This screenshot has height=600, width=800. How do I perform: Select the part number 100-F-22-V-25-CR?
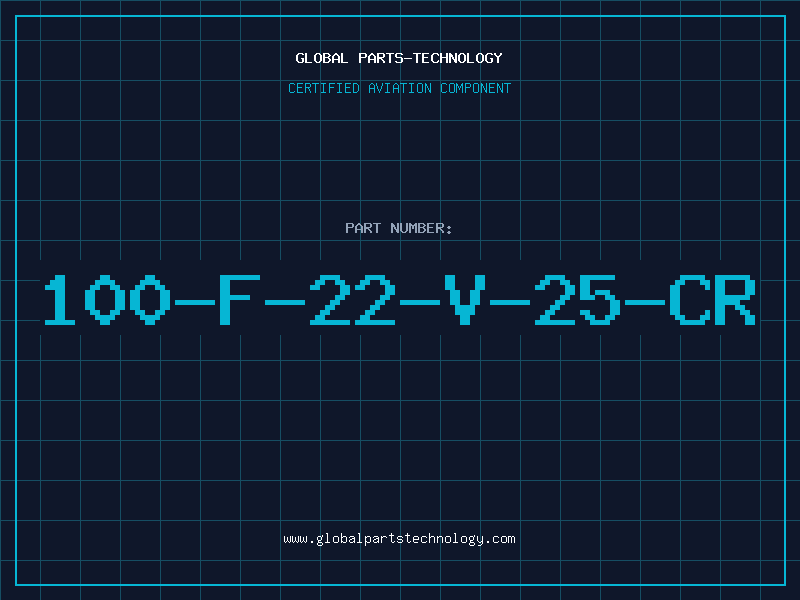[x=399, y=299]
